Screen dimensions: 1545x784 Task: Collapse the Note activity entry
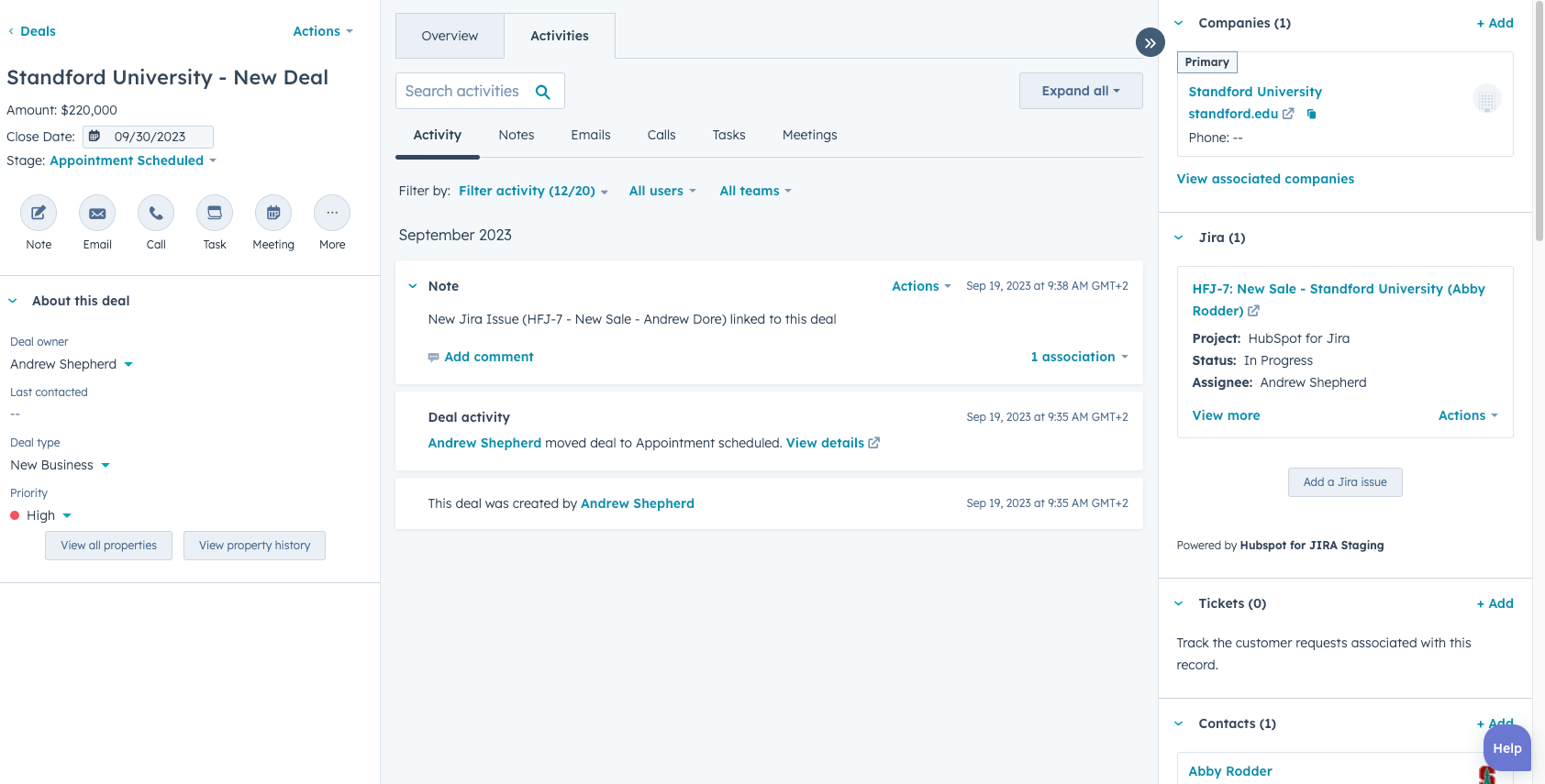(x=412, y=286)
